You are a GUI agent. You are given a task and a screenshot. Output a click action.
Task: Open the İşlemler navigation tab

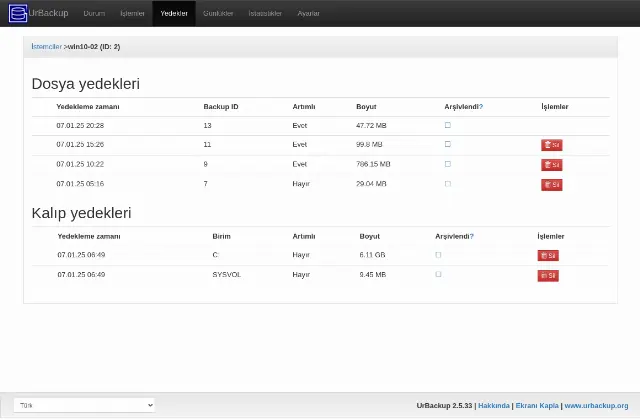tap(132, 13)
